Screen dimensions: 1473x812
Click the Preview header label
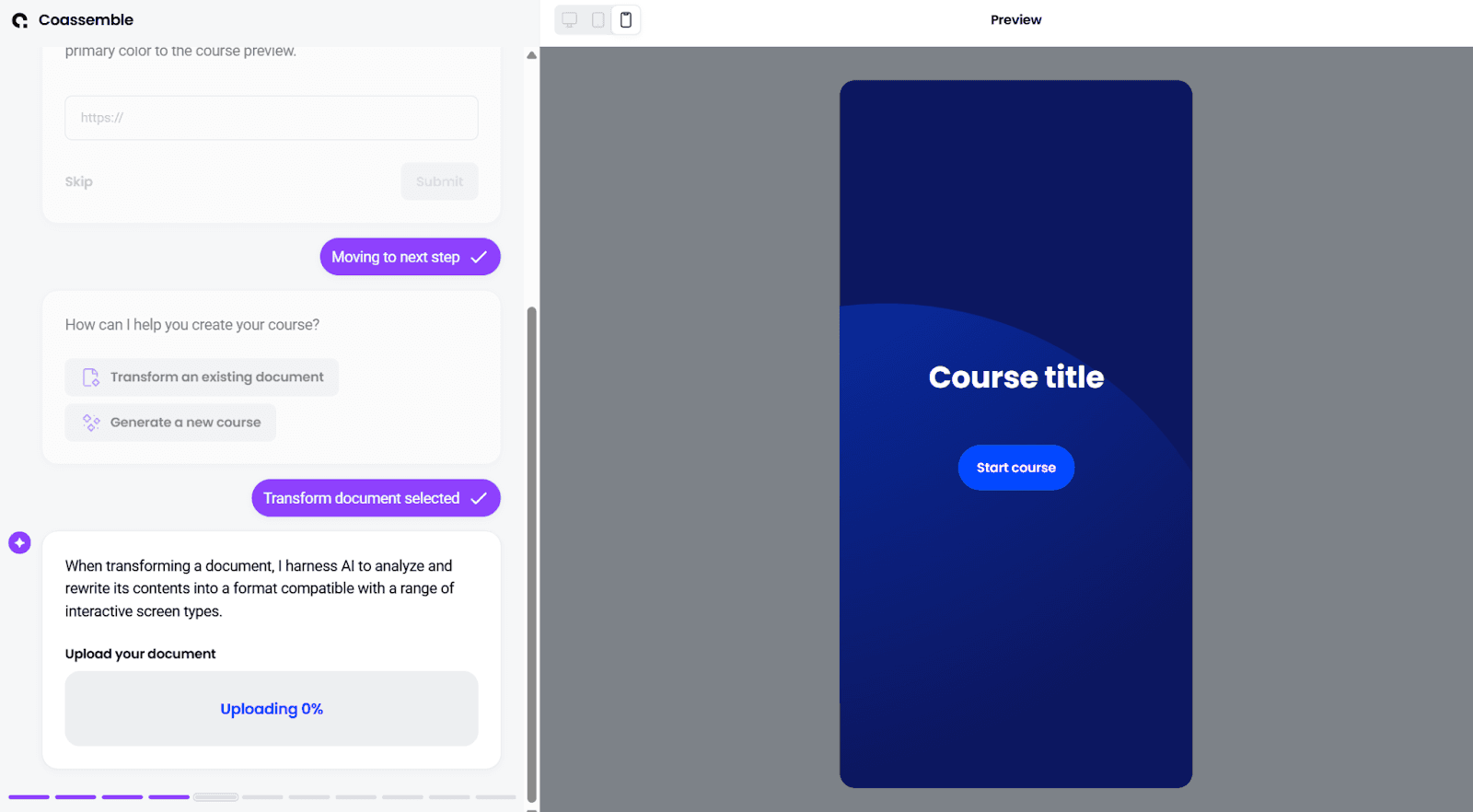tap(1015, 19)
